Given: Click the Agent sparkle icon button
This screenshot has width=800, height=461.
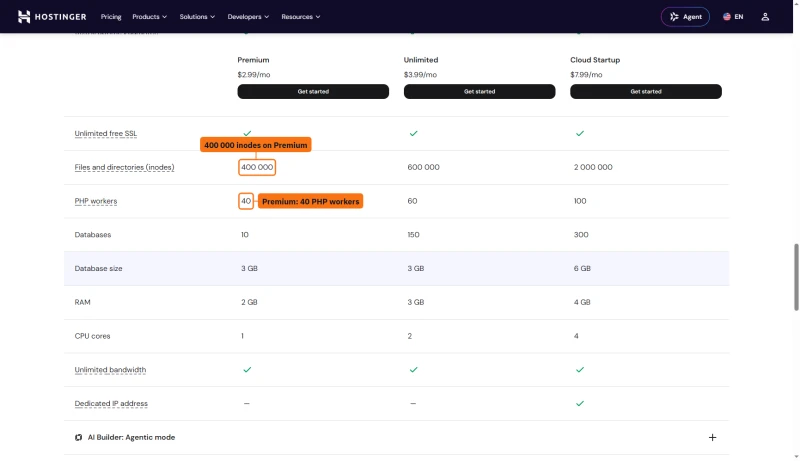Looking at the screenshot, I should 685,17.
